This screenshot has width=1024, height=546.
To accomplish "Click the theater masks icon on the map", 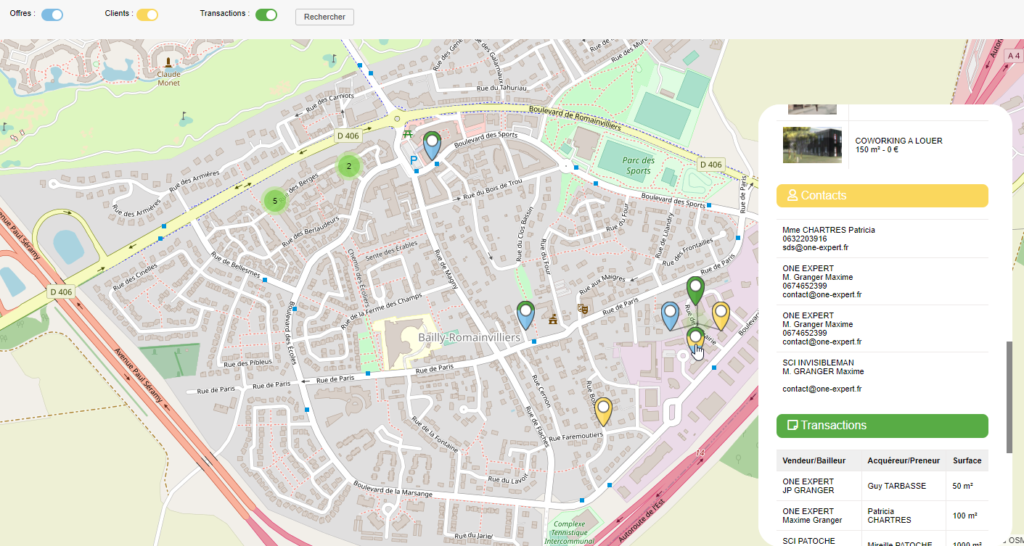I will coord(581,311).
